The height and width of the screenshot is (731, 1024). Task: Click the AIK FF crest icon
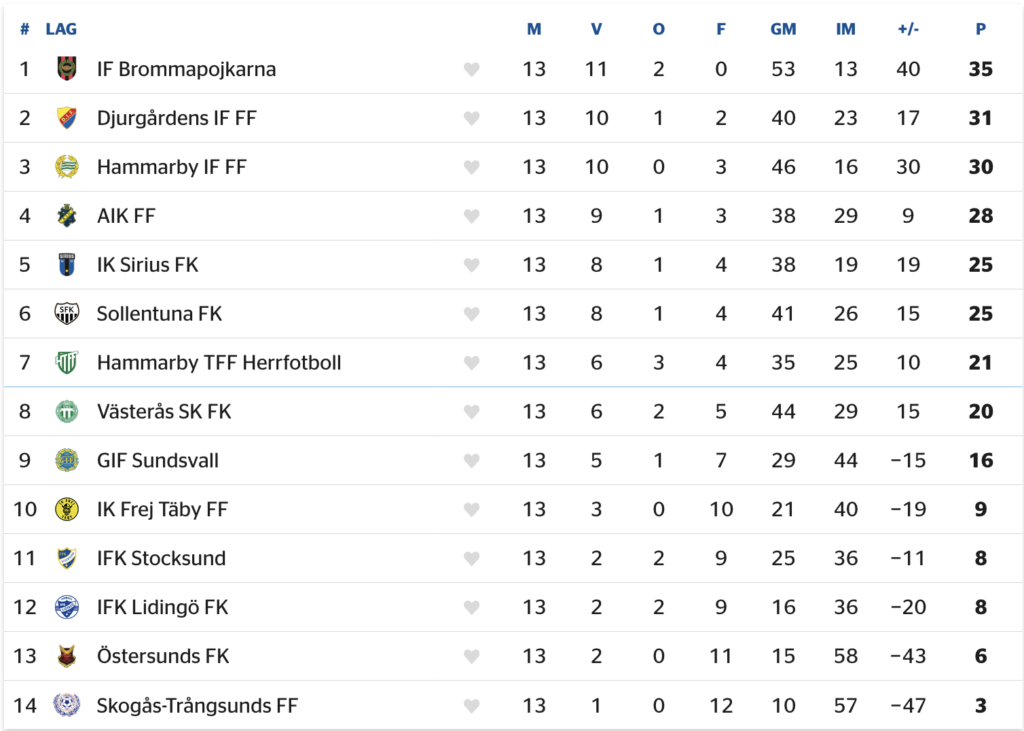pyautogui.click(x=66, y=216)
